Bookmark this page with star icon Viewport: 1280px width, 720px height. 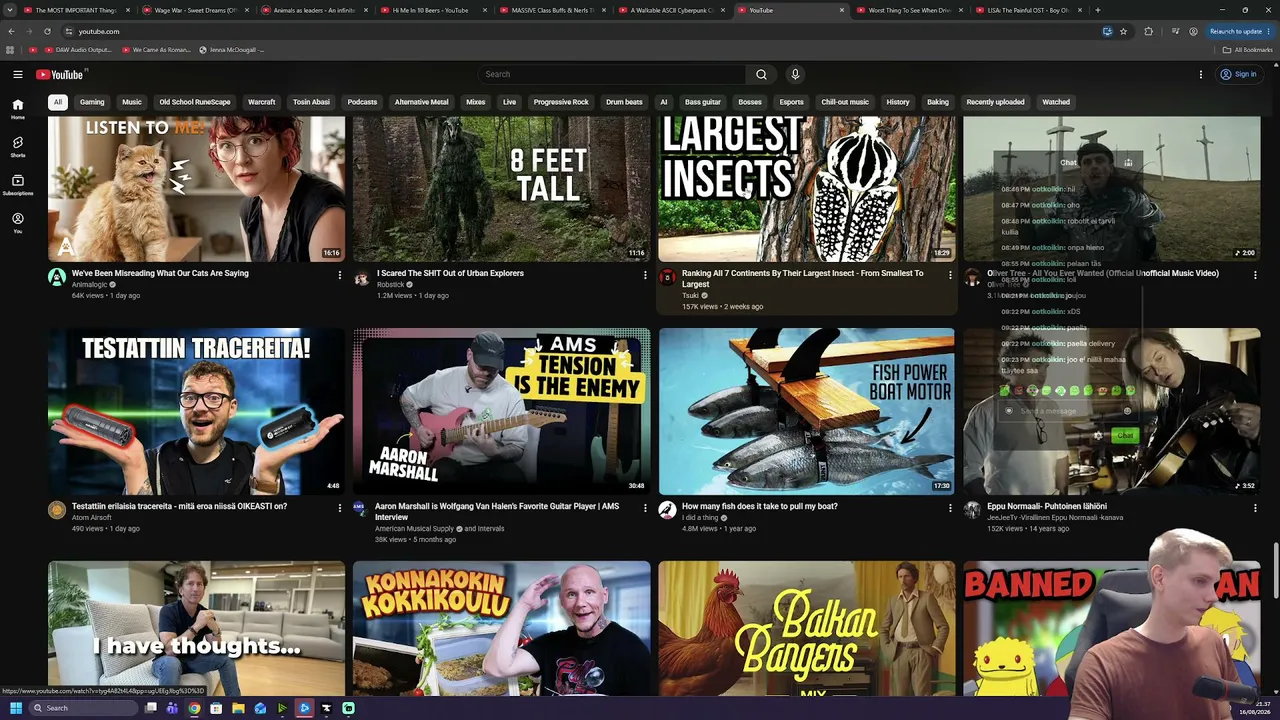coord(1123,31)
